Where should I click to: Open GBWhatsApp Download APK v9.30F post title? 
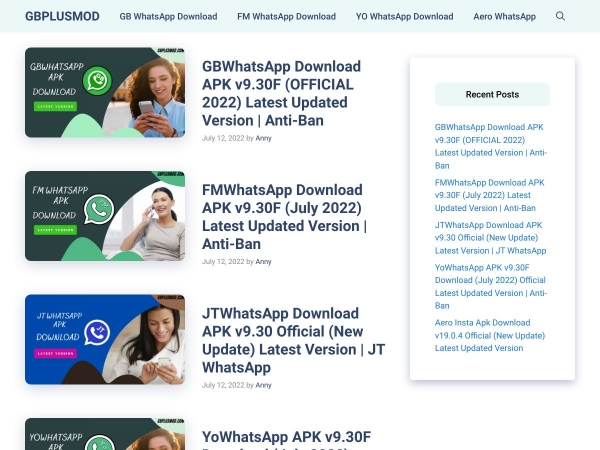[281, 93]
